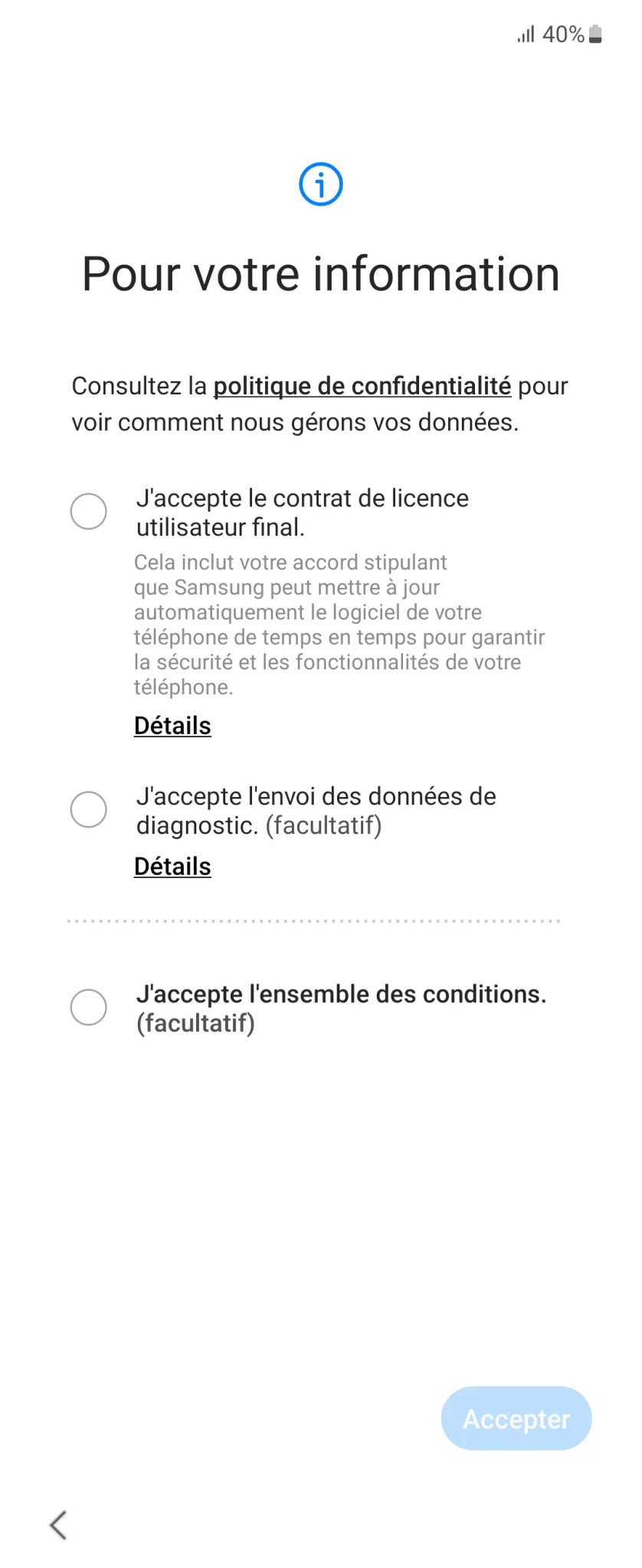
Task: Open the politique de confidentialité link
Action: coord(362,386)
